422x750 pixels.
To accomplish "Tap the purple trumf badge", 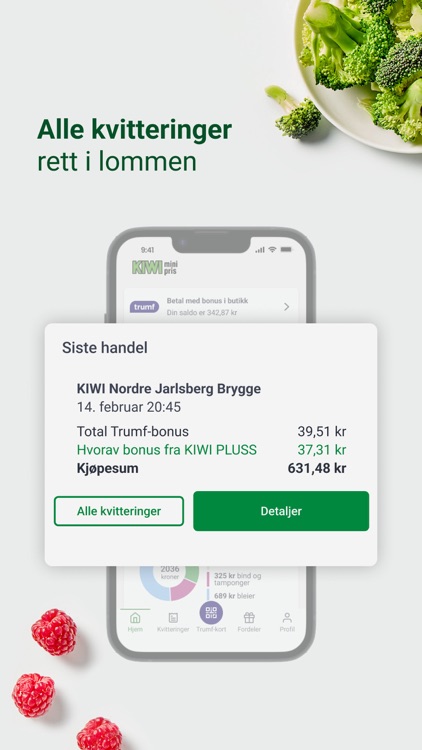I will pyautogui.click(x=144, y=307).
